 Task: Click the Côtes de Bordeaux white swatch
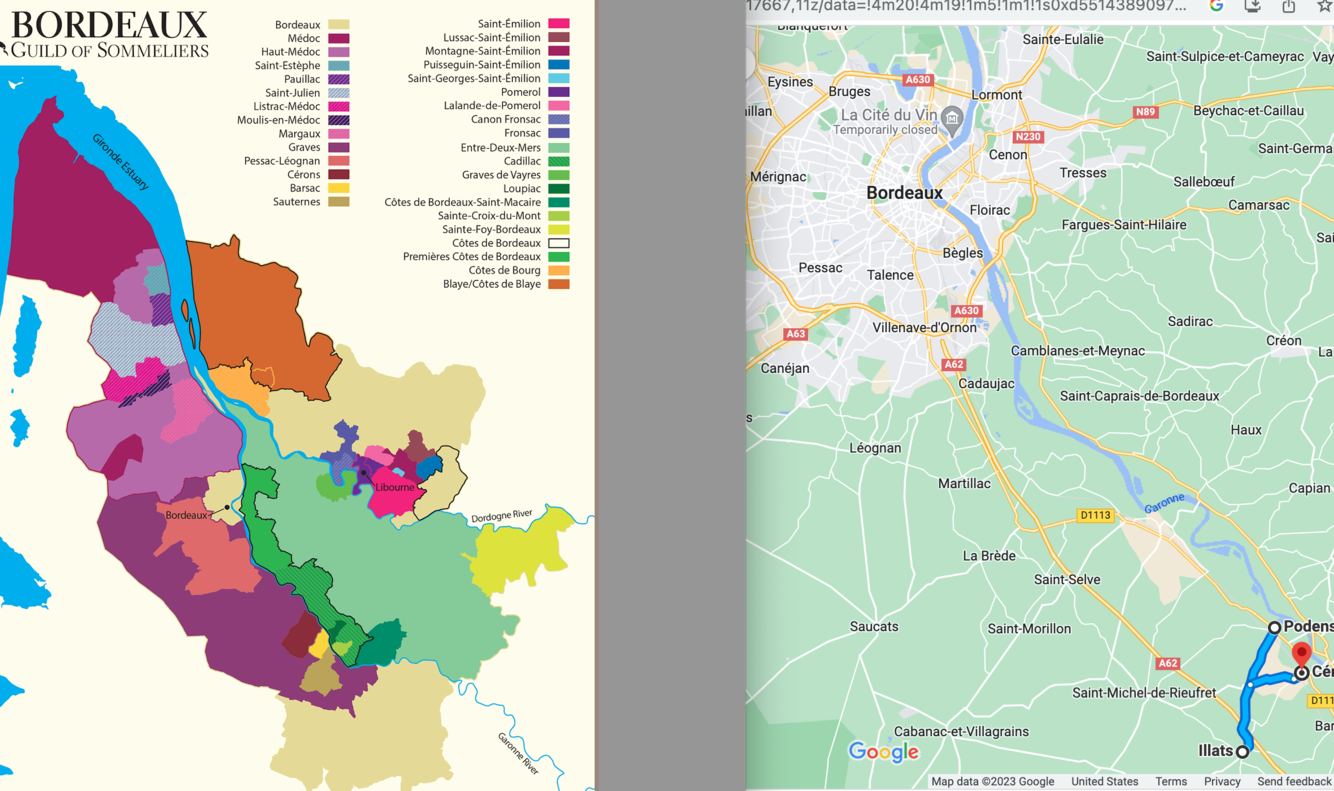(x=559, y=243)
